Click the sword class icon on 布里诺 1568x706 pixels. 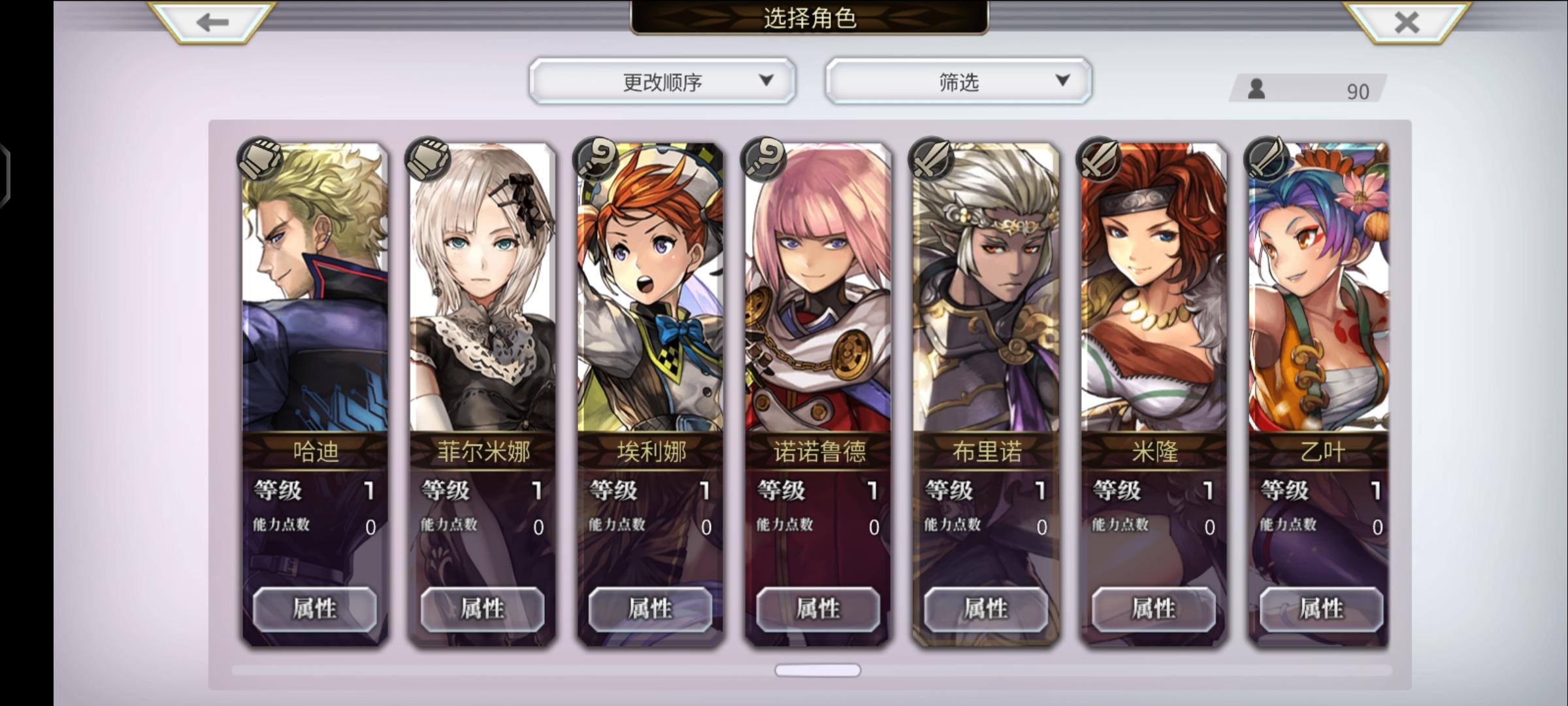pos(931,159)
